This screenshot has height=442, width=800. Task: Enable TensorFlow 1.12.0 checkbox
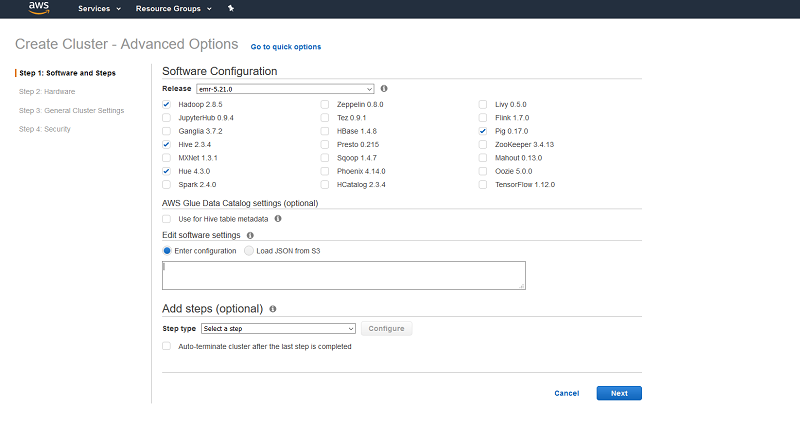(x=483, y=184)
